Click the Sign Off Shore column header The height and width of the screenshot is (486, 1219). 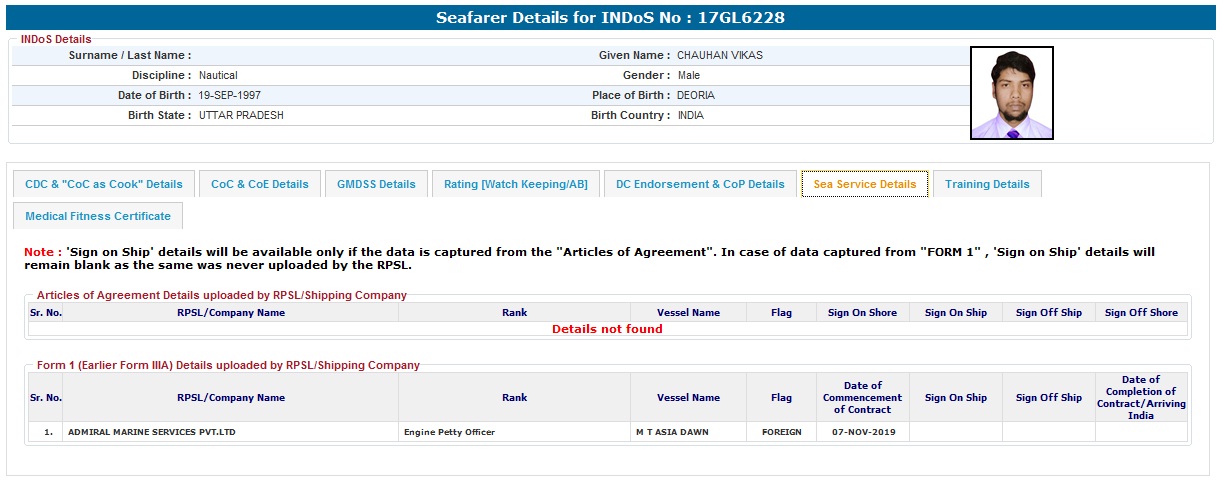[1141, 313]
